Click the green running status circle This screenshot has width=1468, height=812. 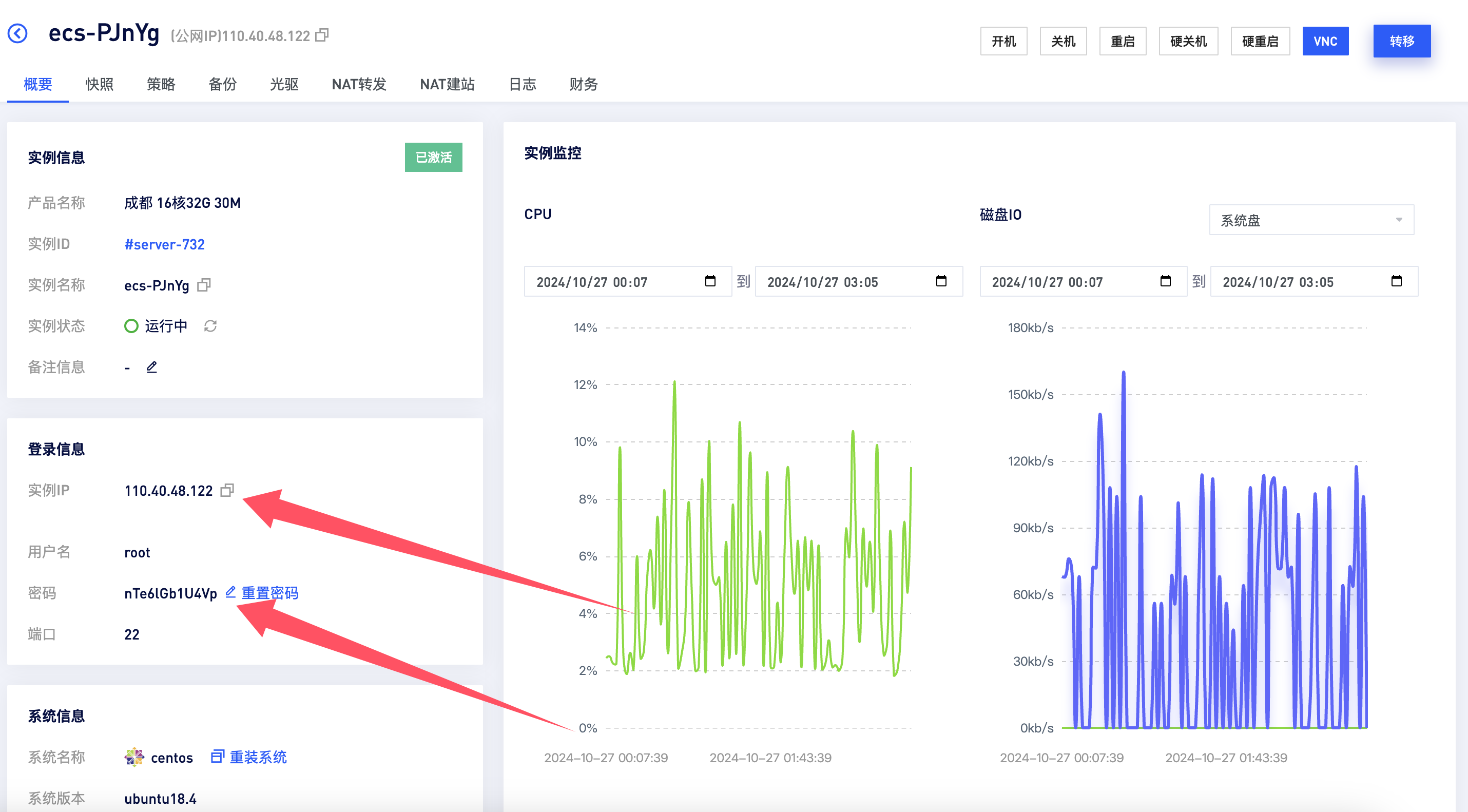click(x=131, y=326)
